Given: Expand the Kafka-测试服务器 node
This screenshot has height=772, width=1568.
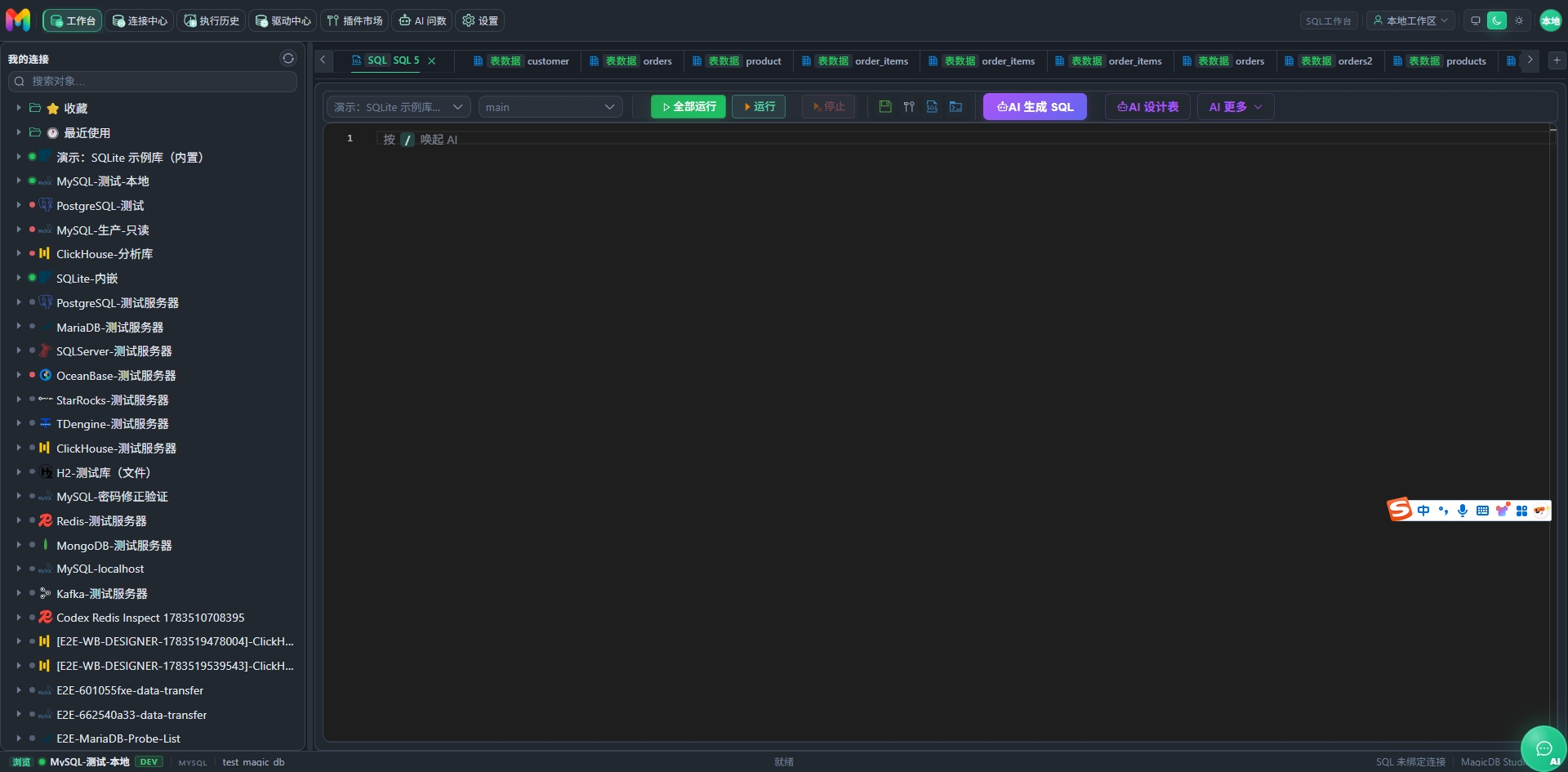Looking at the screenshot, I should click(x=19, y=593).
